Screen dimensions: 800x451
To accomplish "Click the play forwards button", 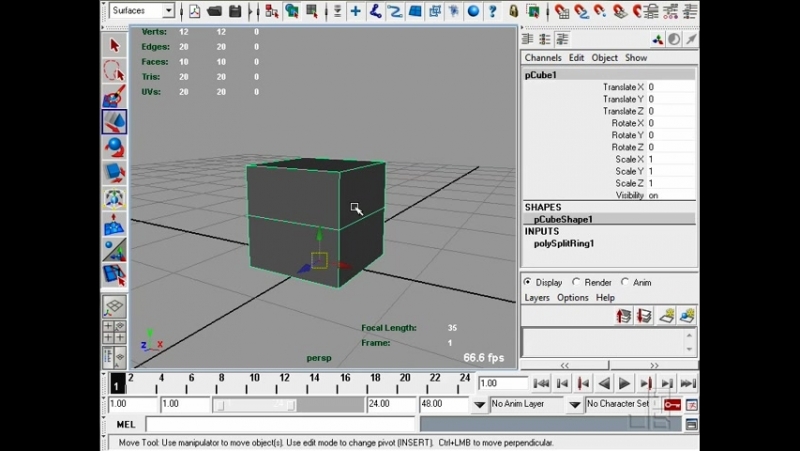I will [x=624, y=383].
